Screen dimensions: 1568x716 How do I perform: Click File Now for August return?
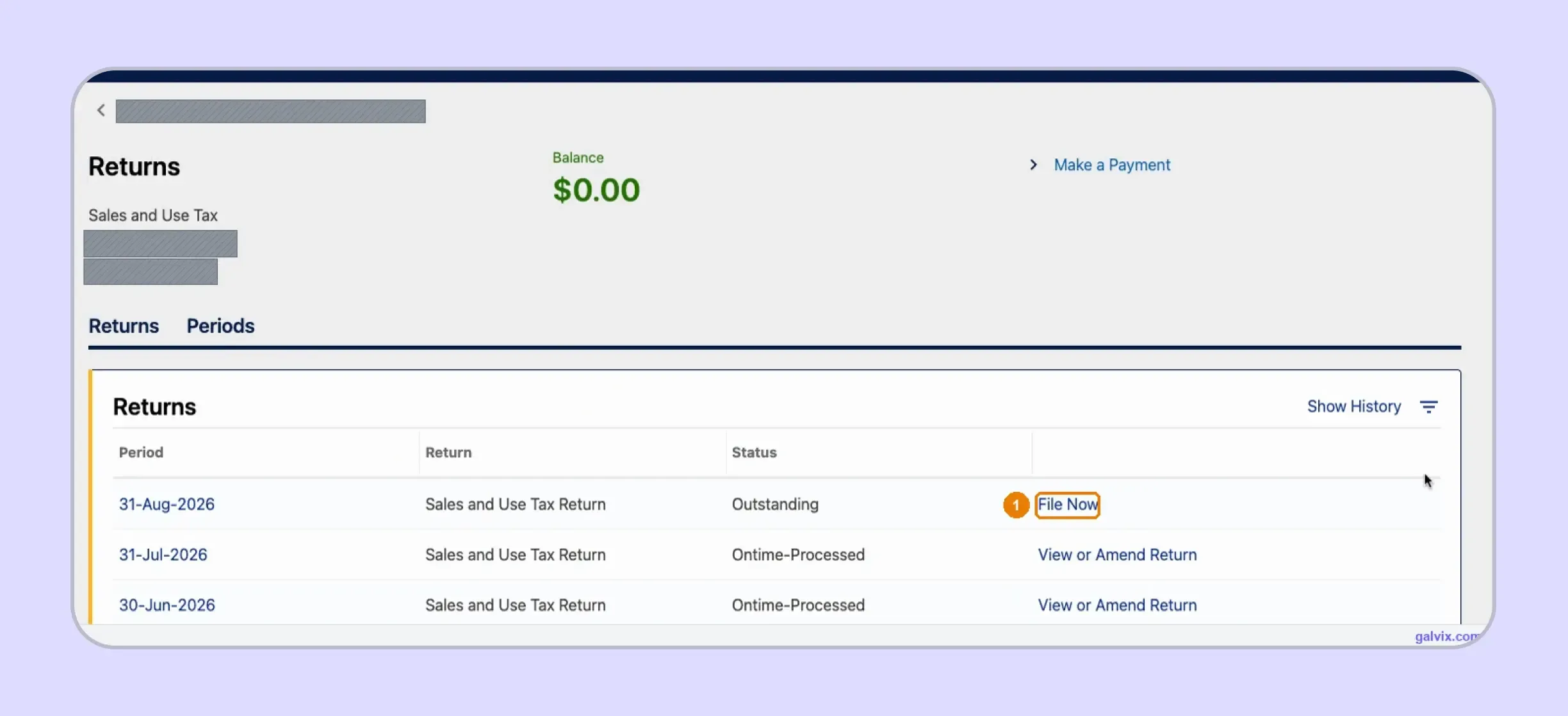pyautogui.click(x=1067, y=505)
